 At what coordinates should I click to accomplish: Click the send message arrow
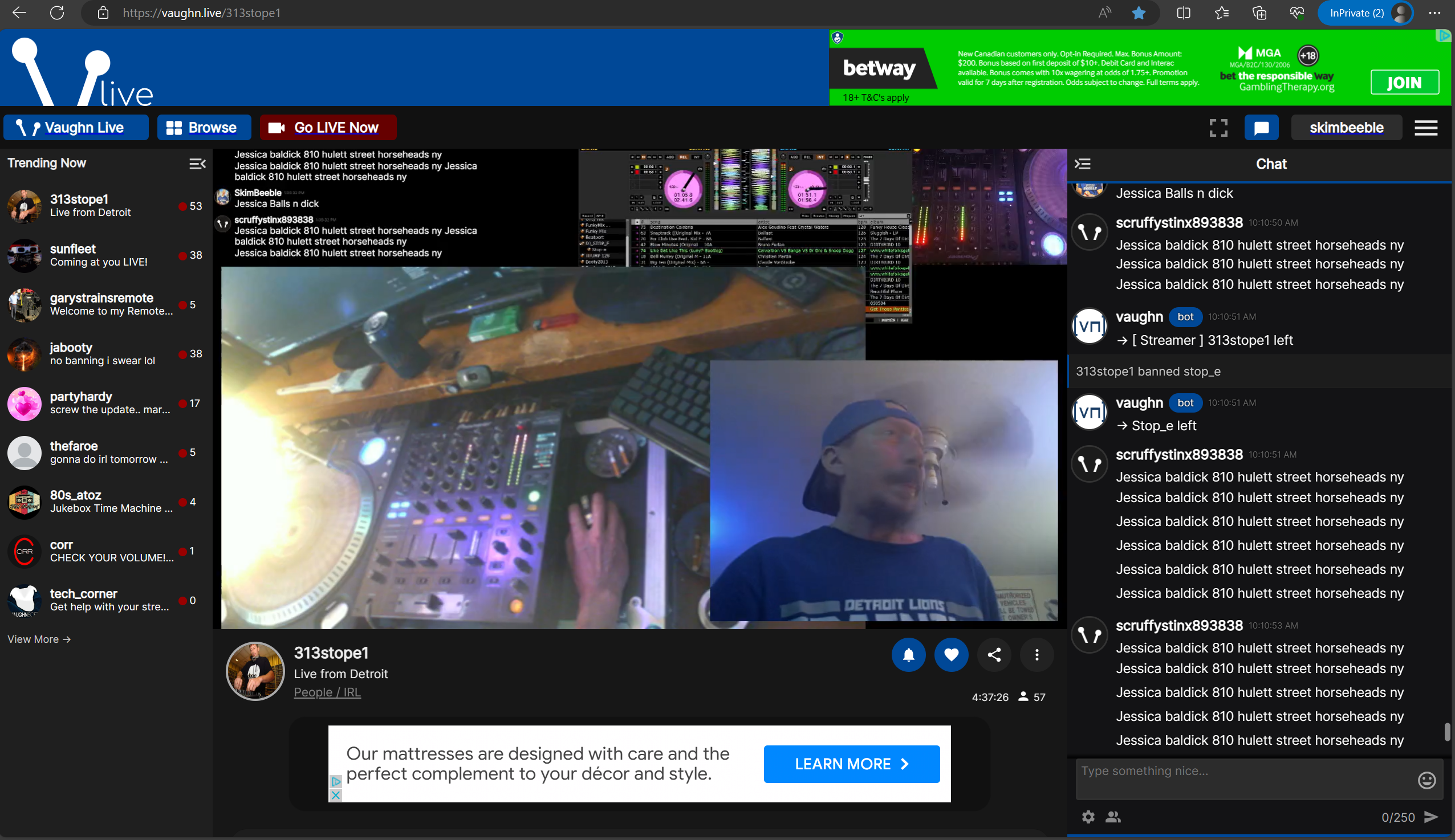(x=1430, y=816)
